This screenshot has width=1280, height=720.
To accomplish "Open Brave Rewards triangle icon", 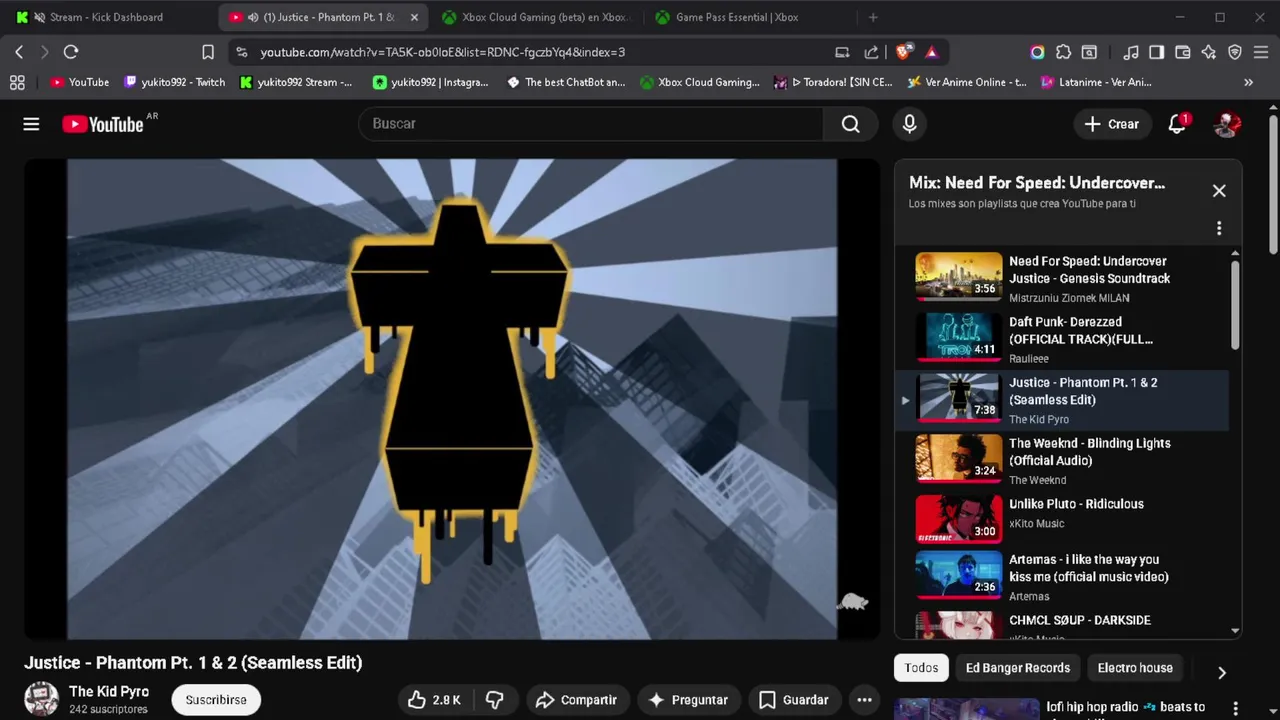I will (x=931, y=52).
